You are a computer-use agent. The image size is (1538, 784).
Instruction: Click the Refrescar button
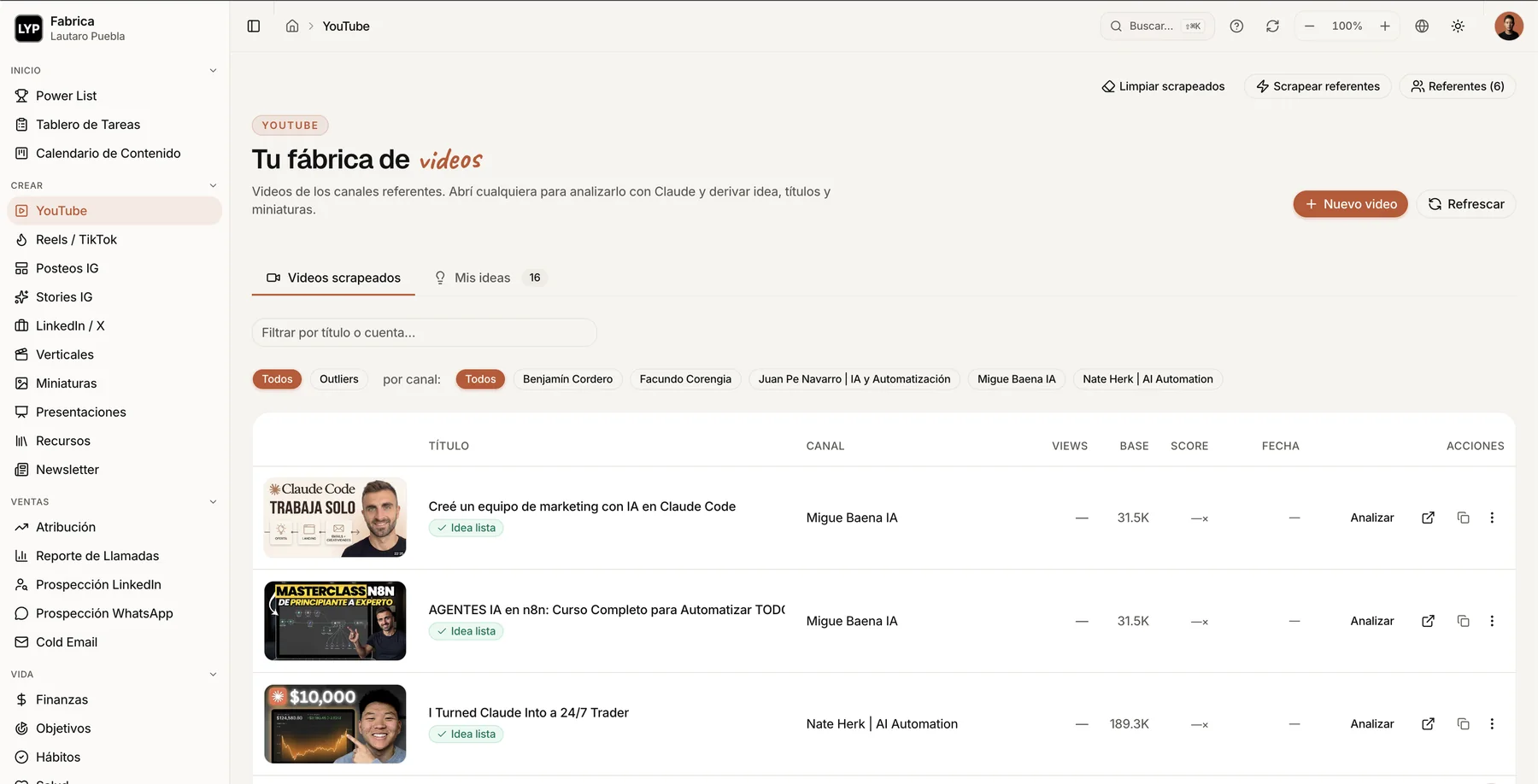tap(1466, 204)
